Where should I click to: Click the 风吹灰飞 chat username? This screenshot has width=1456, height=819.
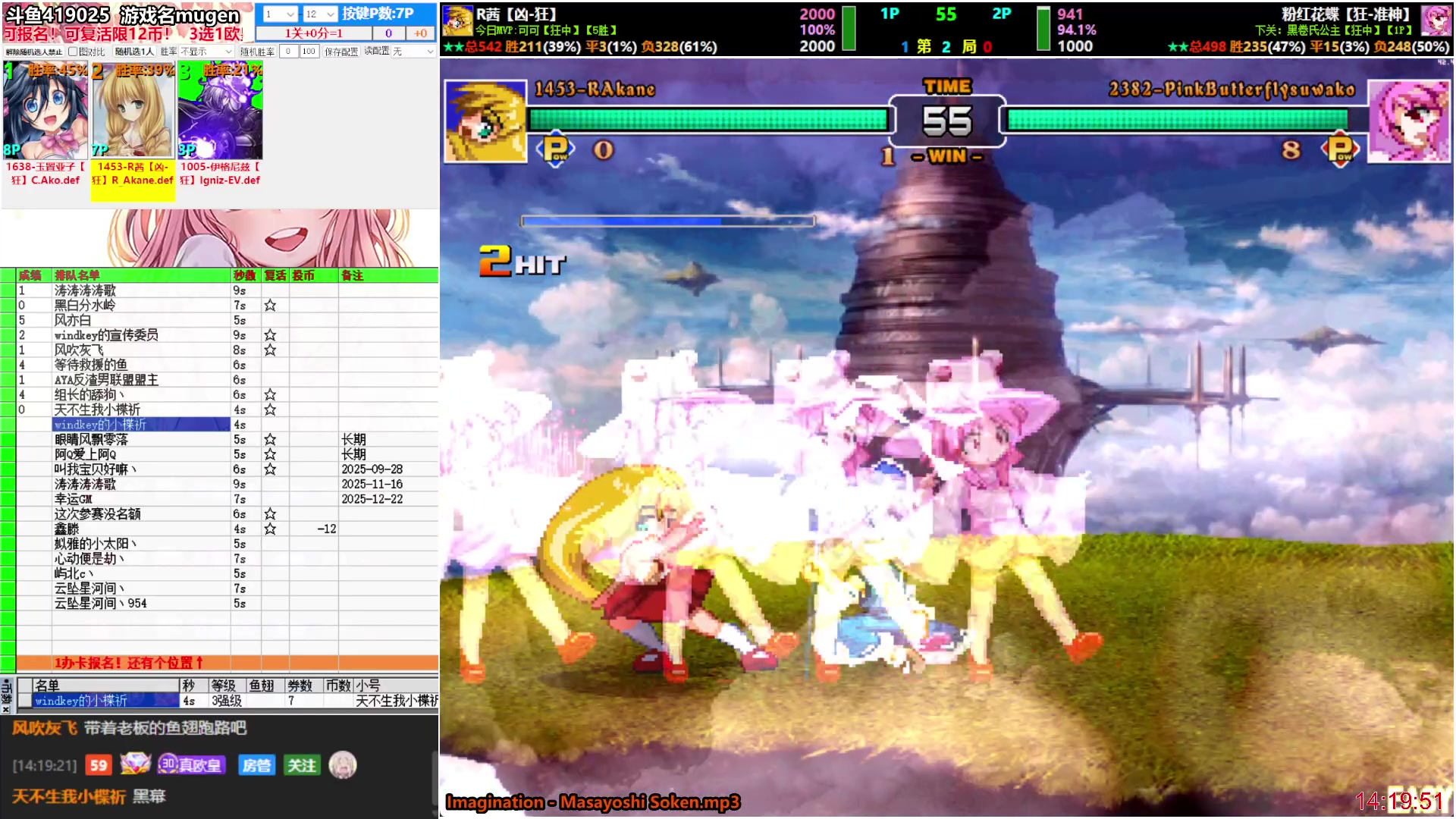click(x=45, y=728)
